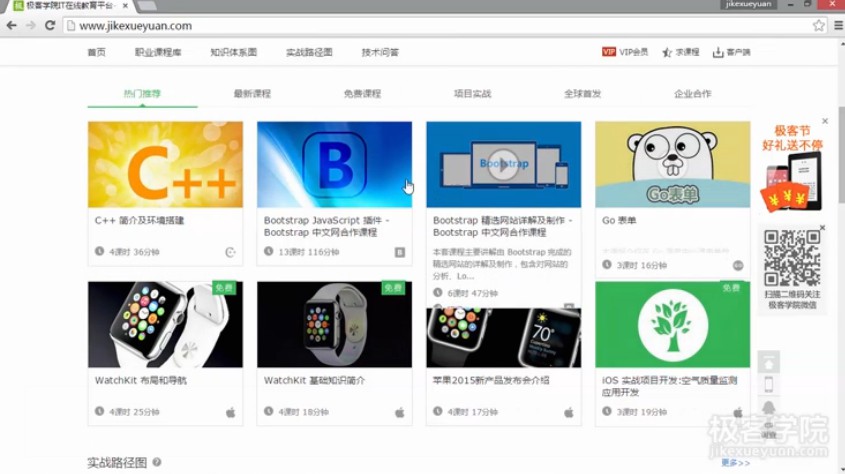Image resolution: width=845 pixels, height=474 pixels.
Task: Focus the address bar showing www.jikexueyuan.com
Action: click(439, 26)
